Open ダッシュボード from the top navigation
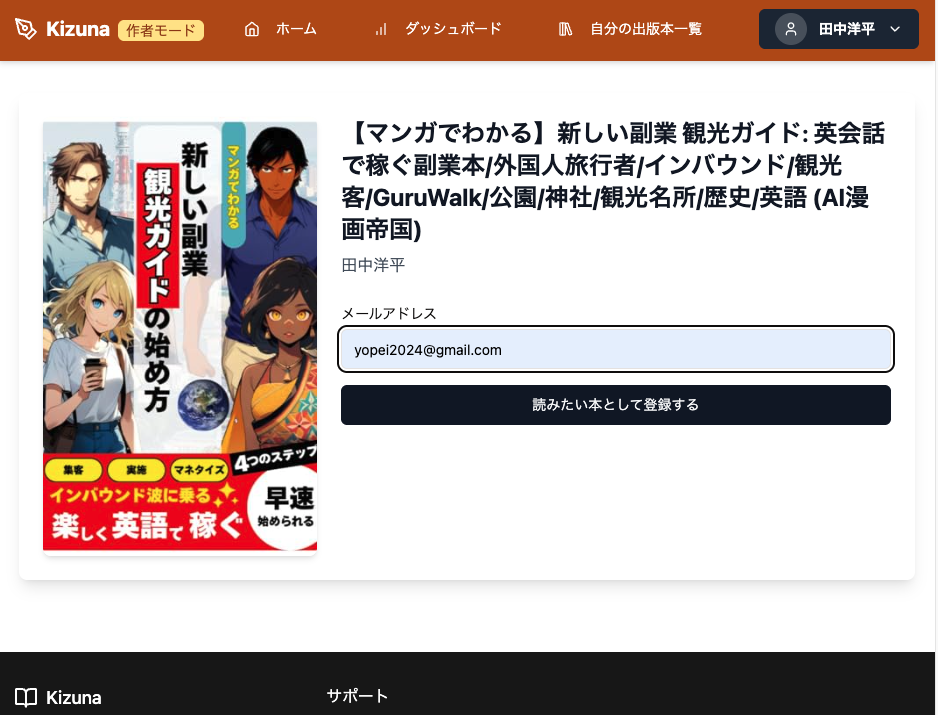Viewport: 938px width, 715px height. pos(453,29)
